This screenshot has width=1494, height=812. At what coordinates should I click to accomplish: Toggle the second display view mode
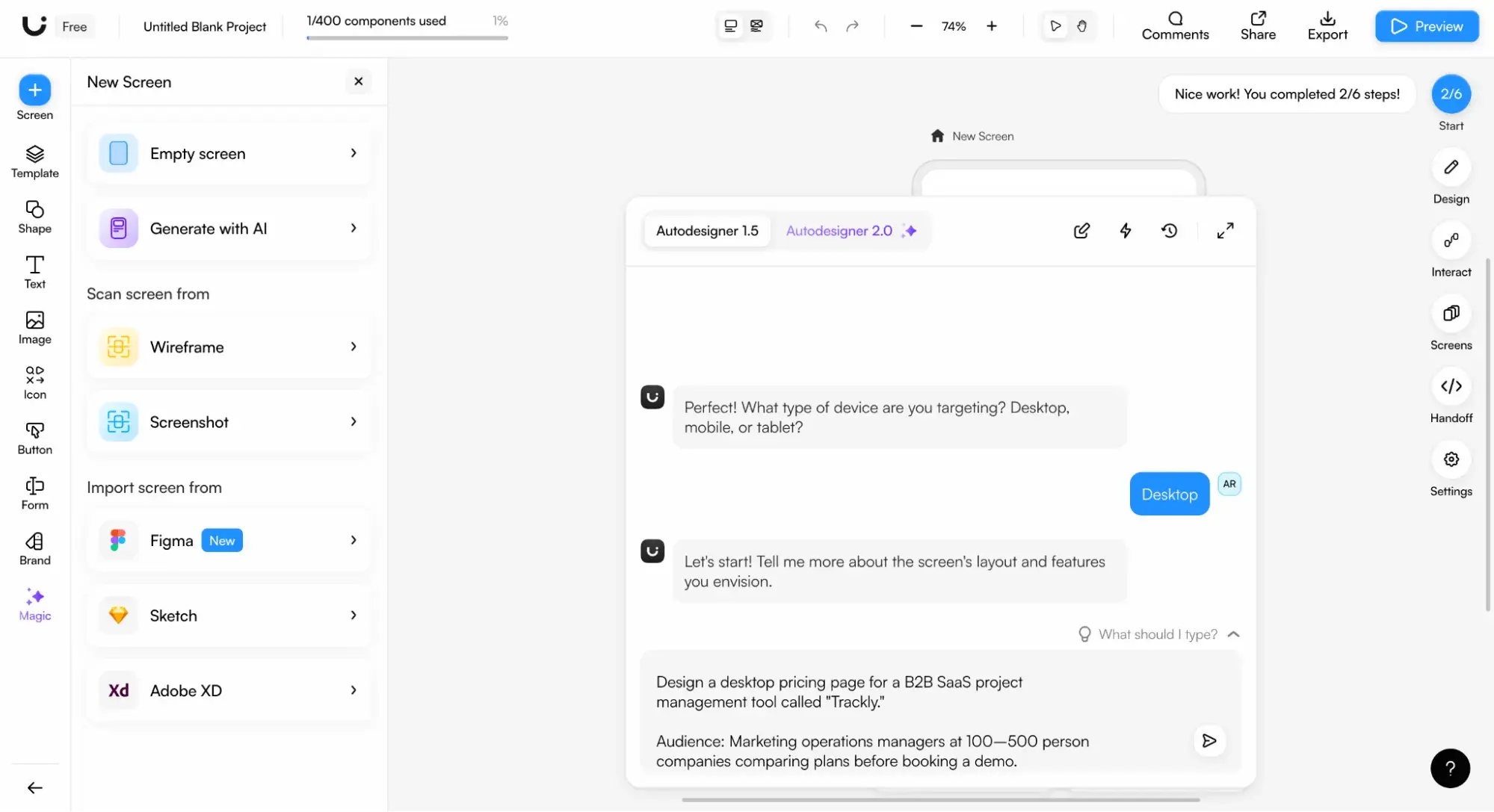756,26
